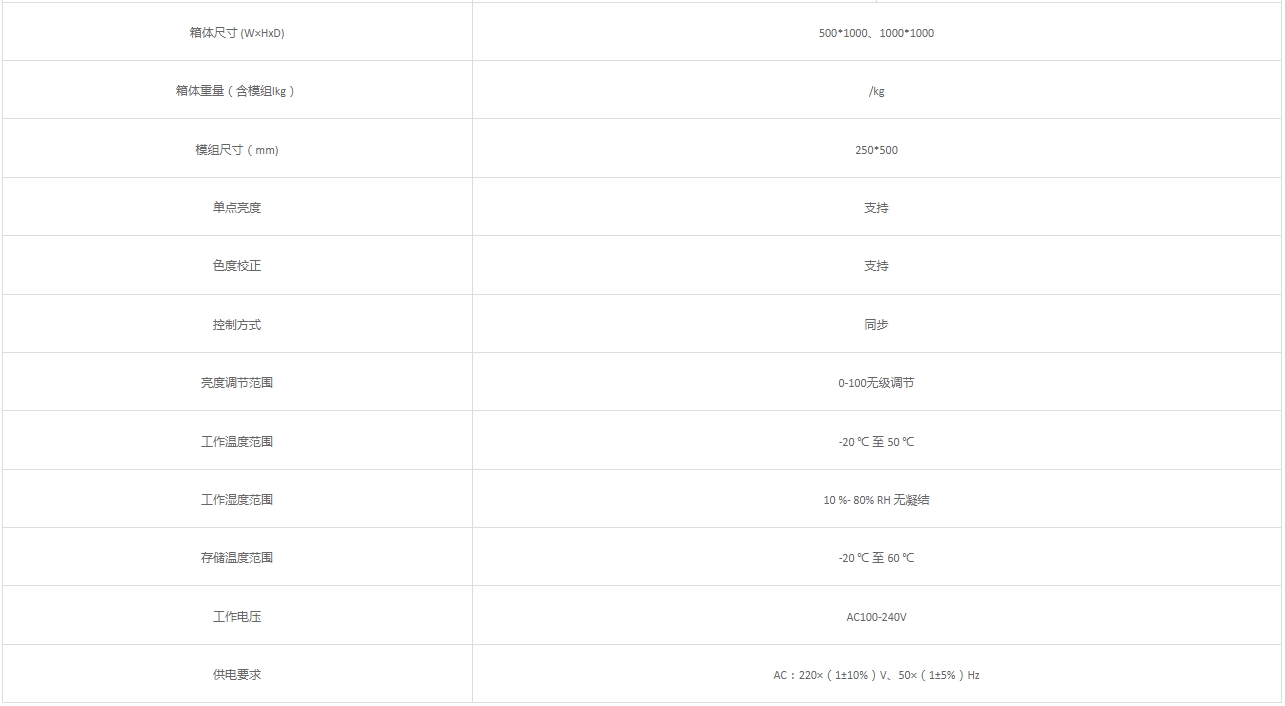Image resolution: width=1285 pixels, height=706 pixels.
Task: Click 支持 value beside 色度校正
Action: tap(876, 266)
